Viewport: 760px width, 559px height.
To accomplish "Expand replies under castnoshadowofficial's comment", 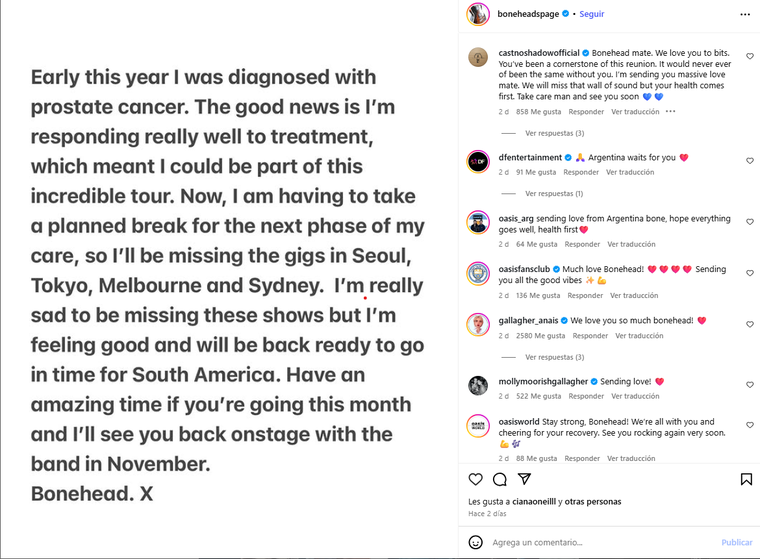I will (x=554, y=133).
